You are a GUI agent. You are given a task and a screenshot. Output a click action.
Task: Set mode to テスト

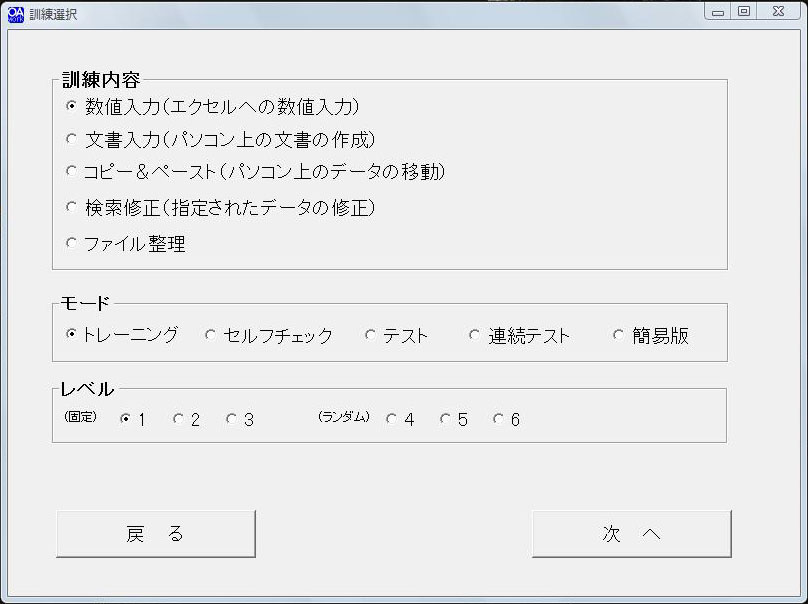396,335
